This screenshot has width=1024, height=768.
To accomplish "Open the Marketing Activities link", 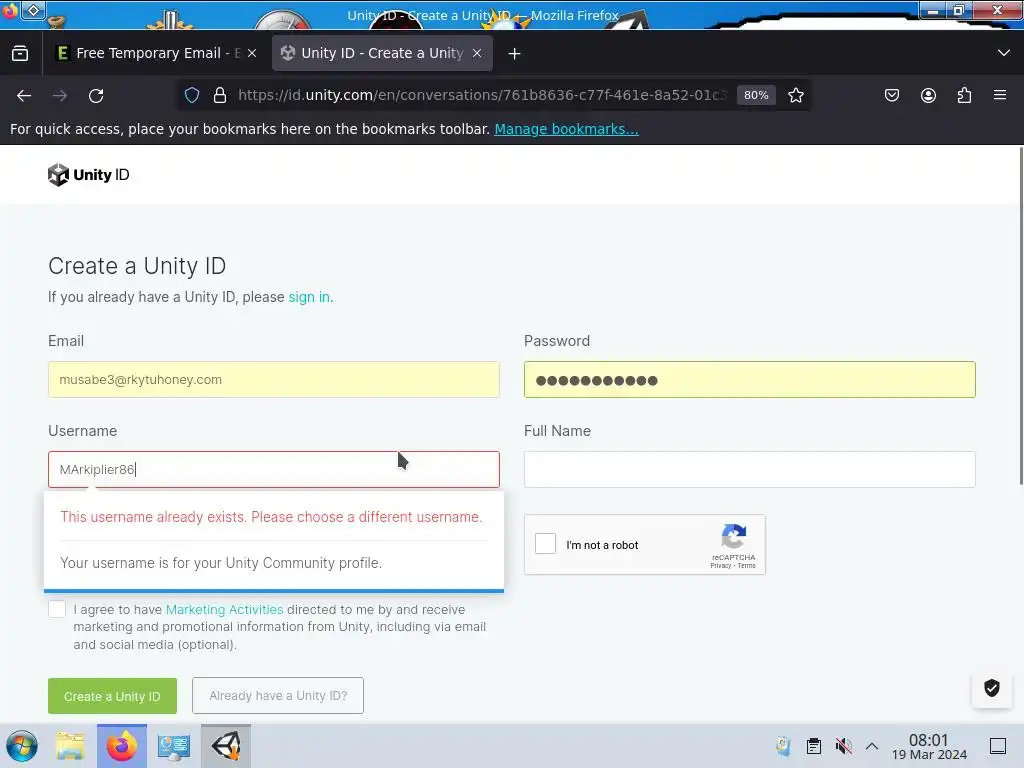I will [x=224, y=609].
